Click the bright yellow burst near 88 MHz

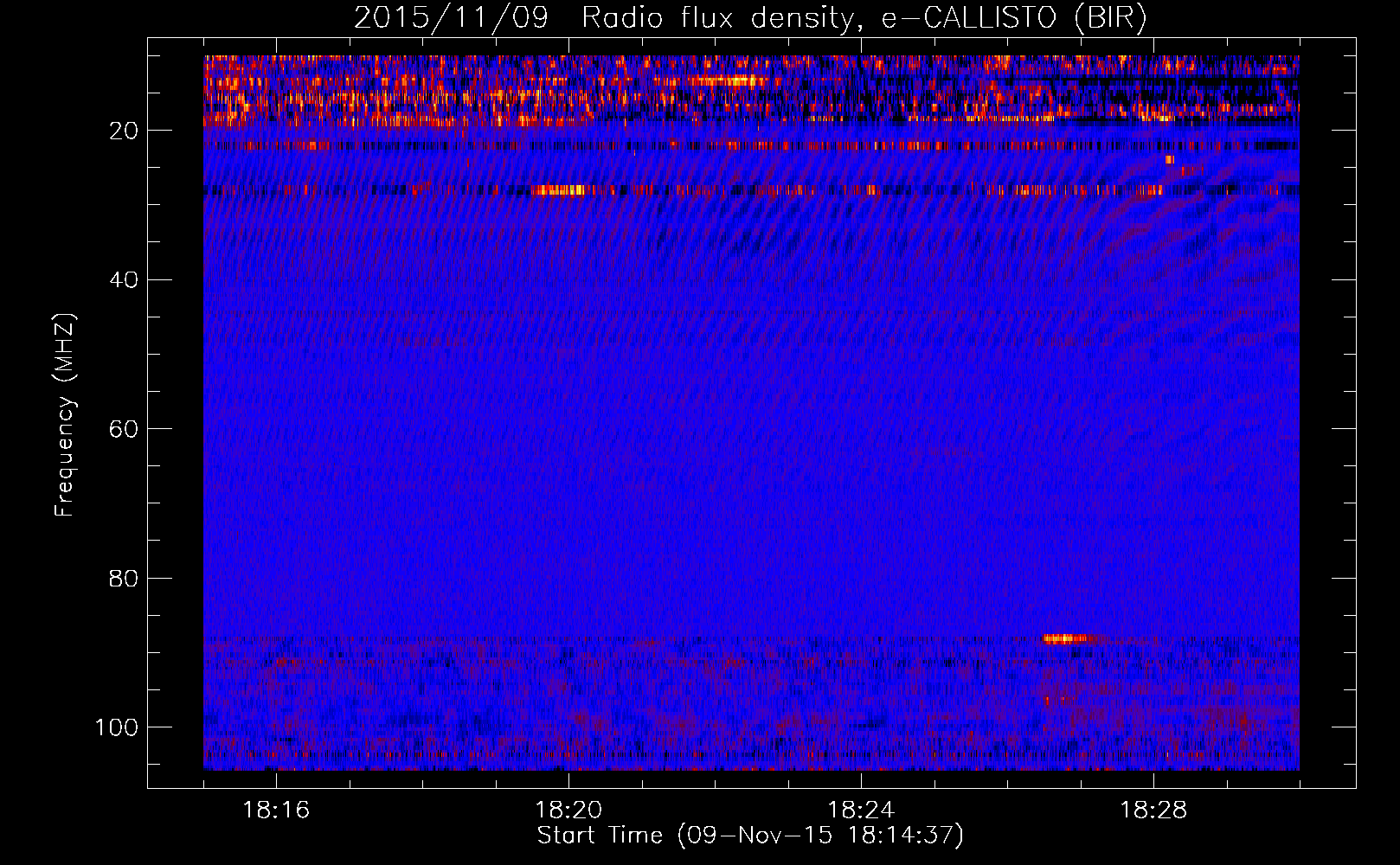point(1066,639)
